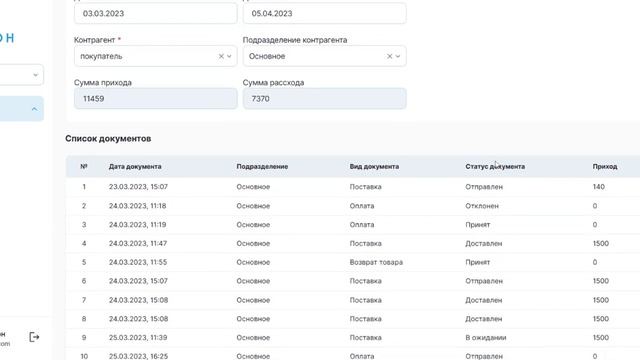Viewport: 640px width, 360px height.
Task: Select row dated 24.03.2023, 11:55
Action: click(353, 262)
